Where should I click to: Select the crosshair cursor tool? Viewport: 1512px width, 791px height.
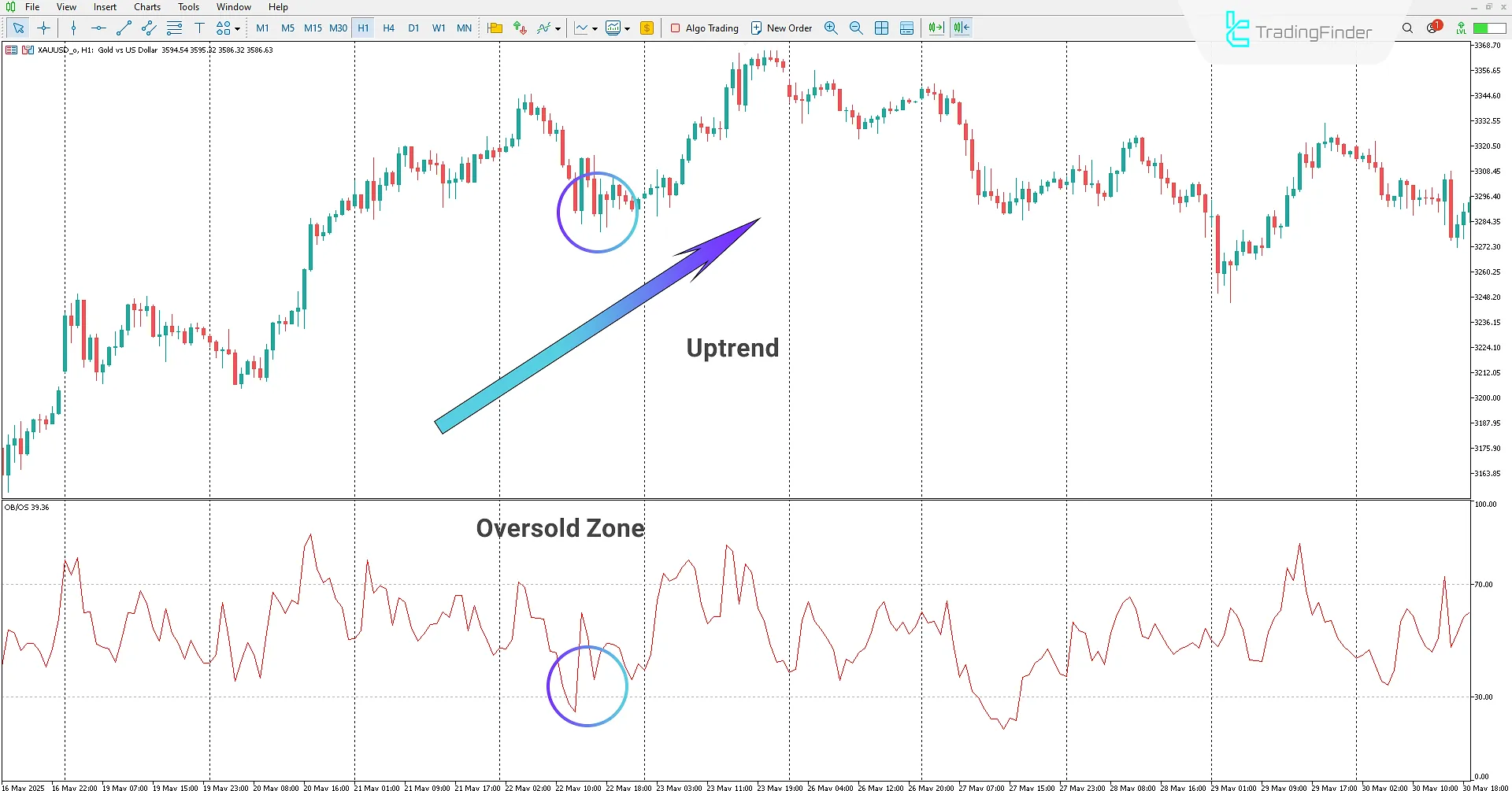pyautogui.click(x=44, y=28)
